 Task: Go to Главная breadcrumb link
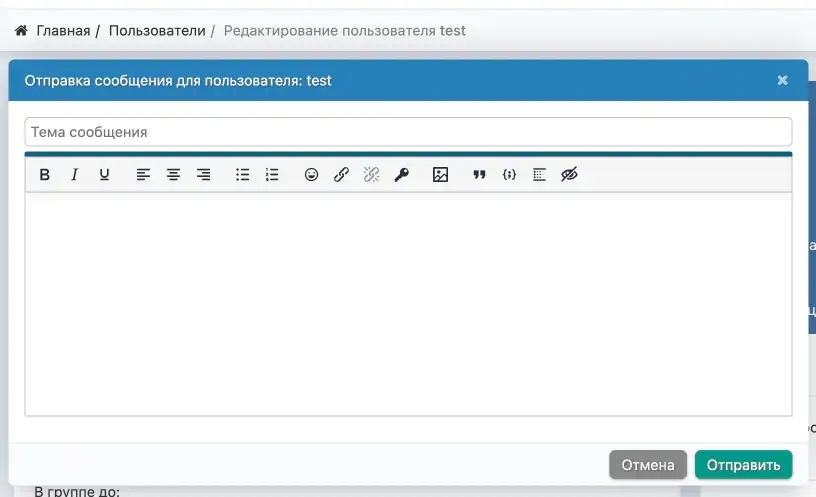tap(63, 31)
